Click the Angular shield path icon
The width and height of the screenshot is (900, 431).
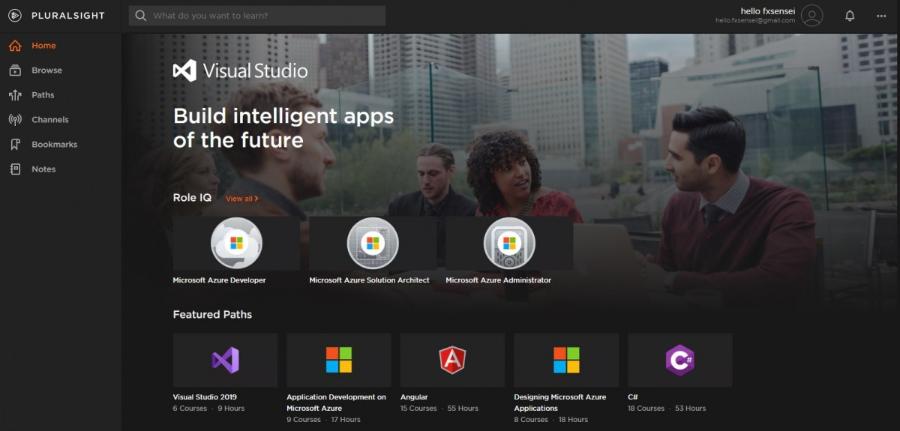(x=453, y=360)
